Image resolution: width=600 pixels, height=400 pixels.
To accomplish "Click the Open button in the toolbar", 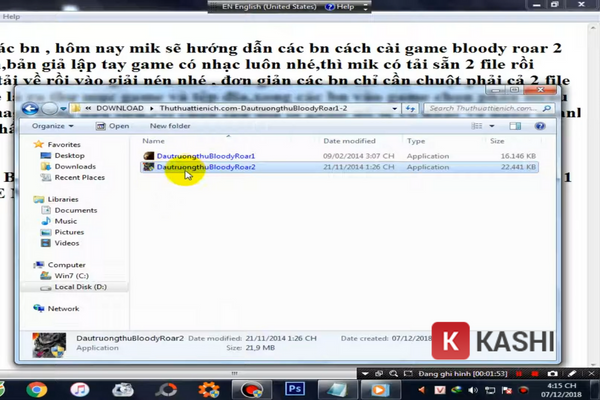I will (x=118, y=126).
